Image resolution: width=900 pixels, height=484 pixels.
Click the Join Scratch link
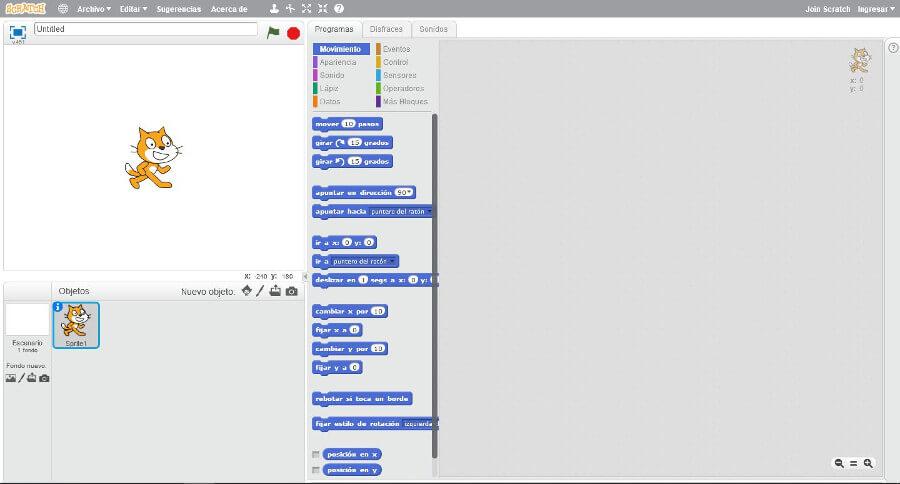(x=827, y=9)
